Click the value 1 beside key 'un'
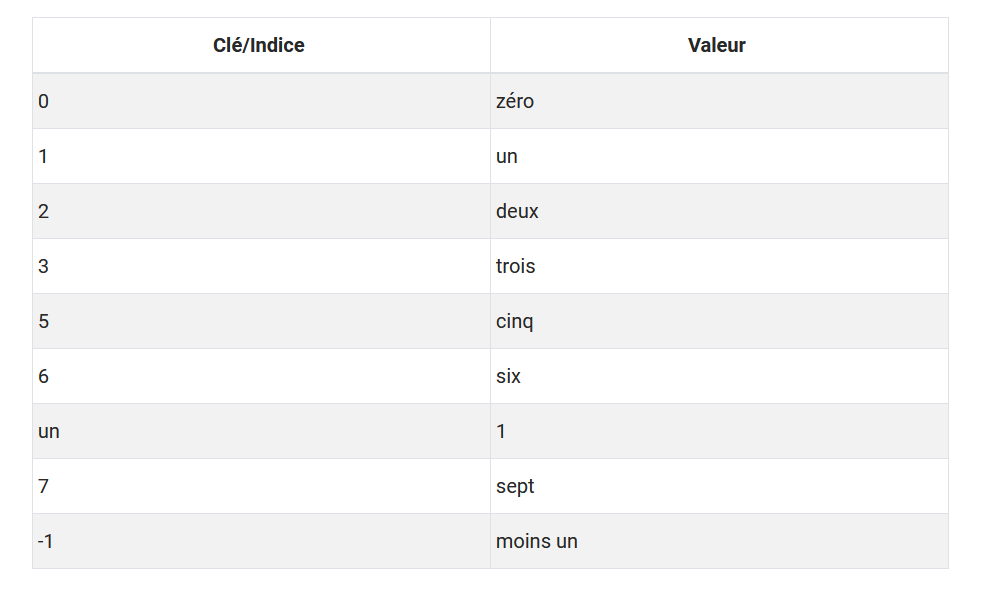989x591 pixels. pyautogui.click(x=501, y=431)
